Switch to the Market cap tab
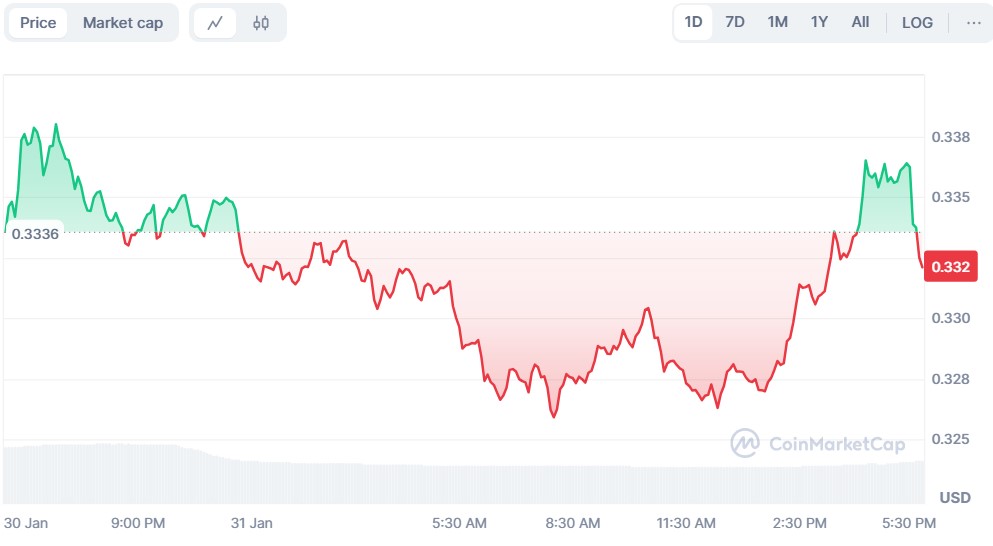This screenshot has width=993, height=546. coord(123,23)
